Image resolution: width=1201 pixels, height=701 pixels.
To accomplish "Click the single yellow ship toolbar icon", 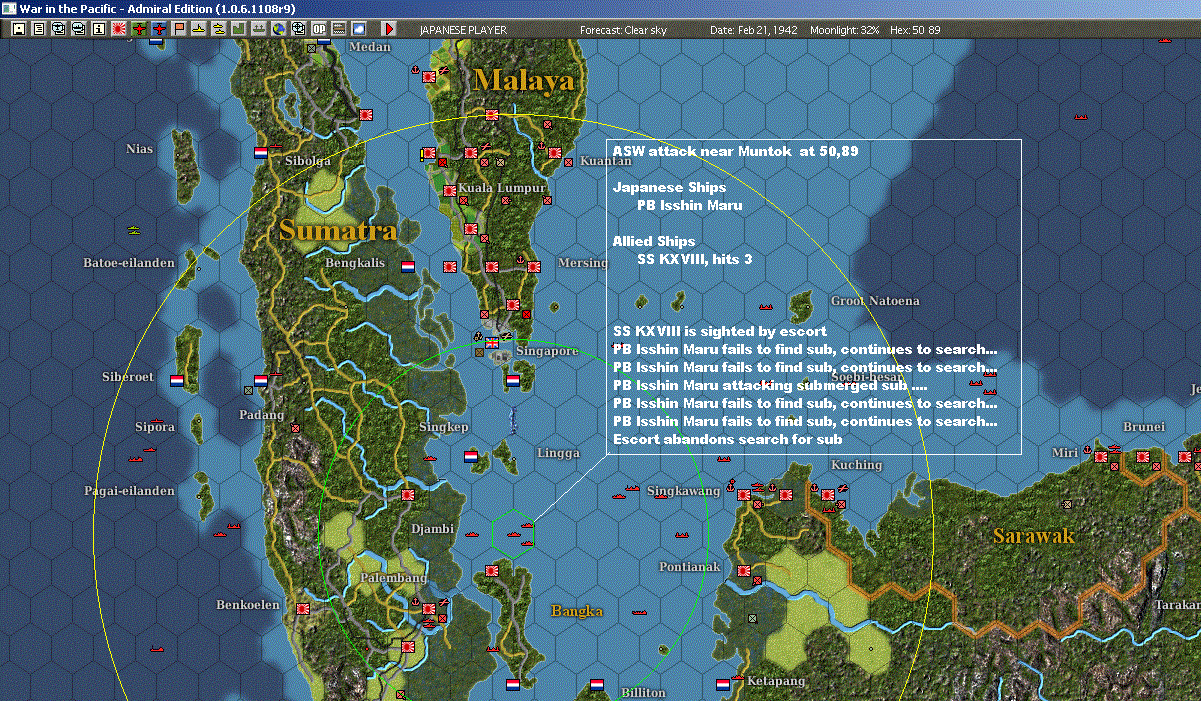I will point(199,29).
